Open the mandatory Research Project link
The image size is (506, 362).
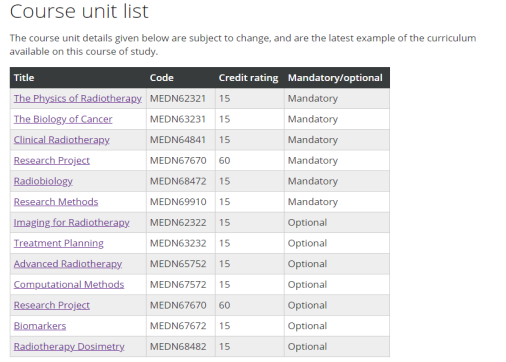click(x=52, y=161)
